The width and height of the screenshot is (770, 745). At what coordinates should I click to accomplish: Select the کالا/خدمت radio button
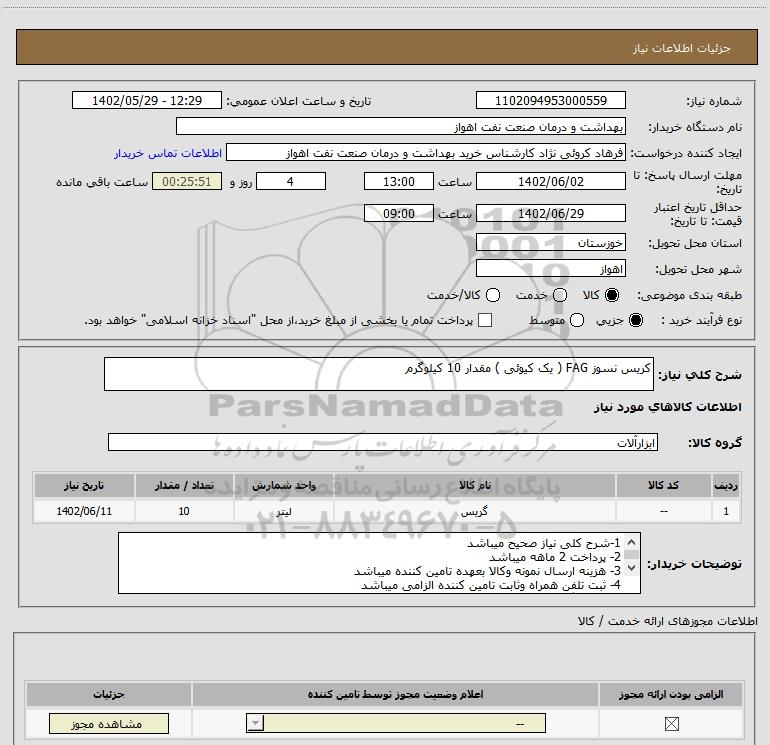493,295
